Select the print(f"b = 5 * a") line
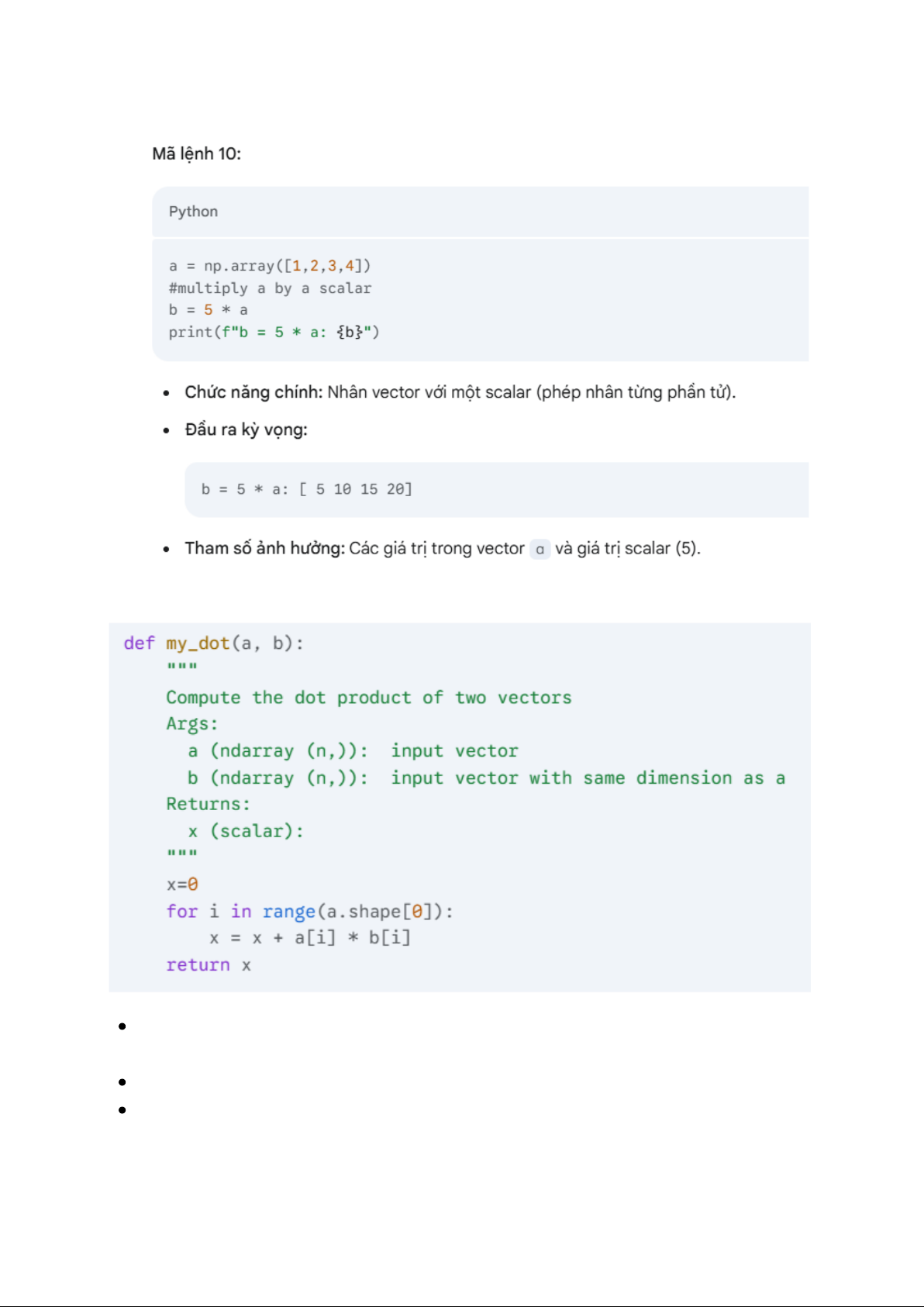This screenshot has width=924, height=1307. pos(274,333)
